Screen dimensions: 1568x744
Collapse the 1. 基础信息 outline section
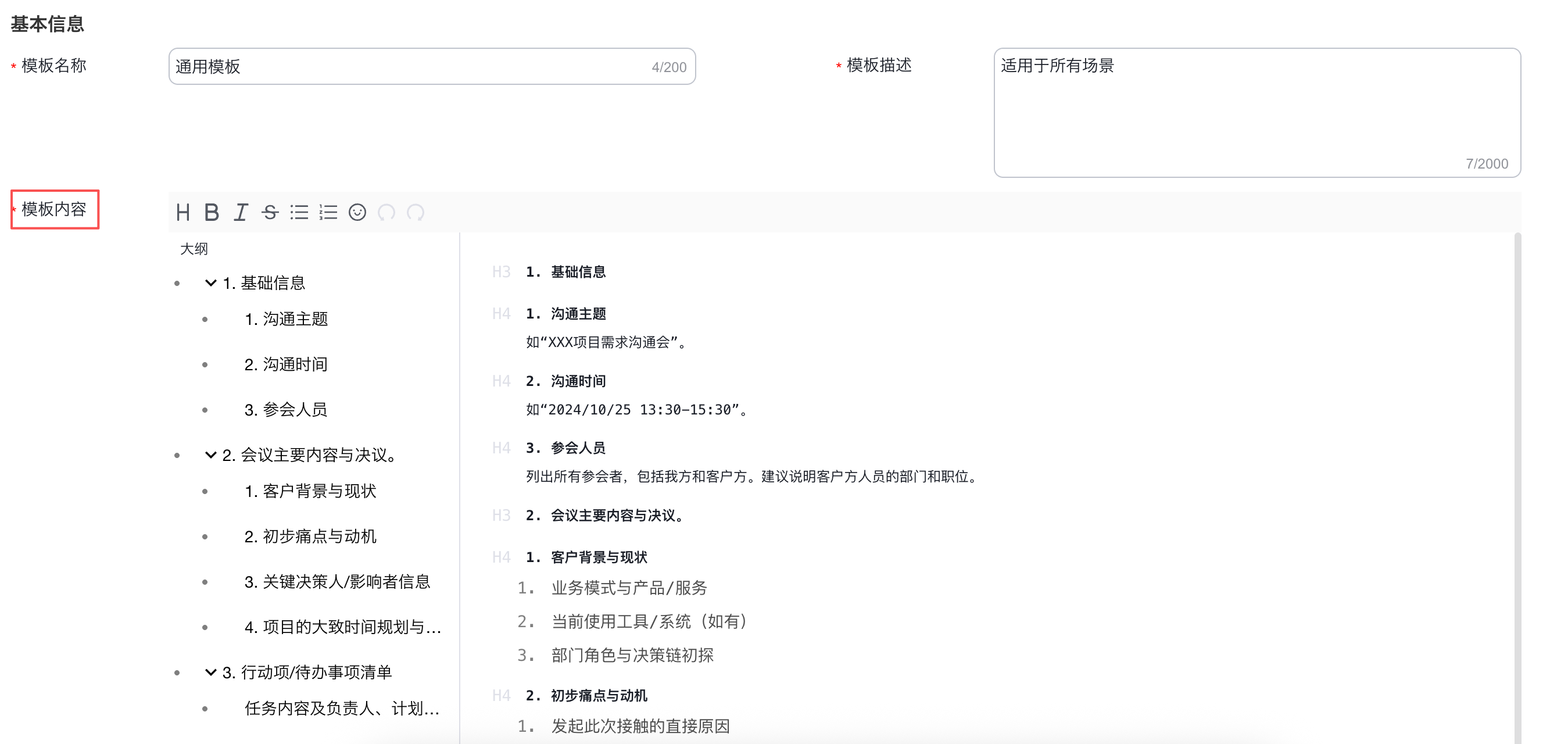point(210,283)
